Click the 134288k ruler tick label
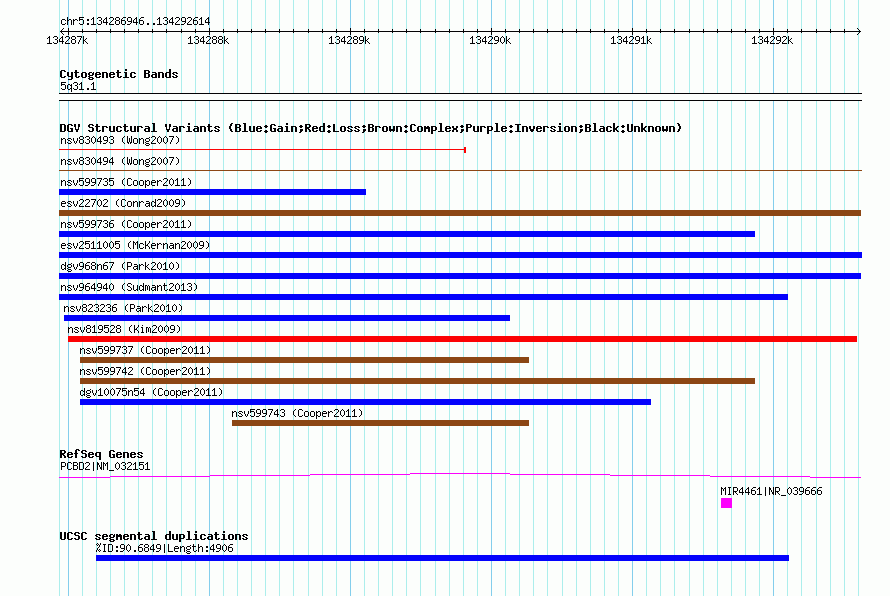890x596 pixels. [208, 40]
